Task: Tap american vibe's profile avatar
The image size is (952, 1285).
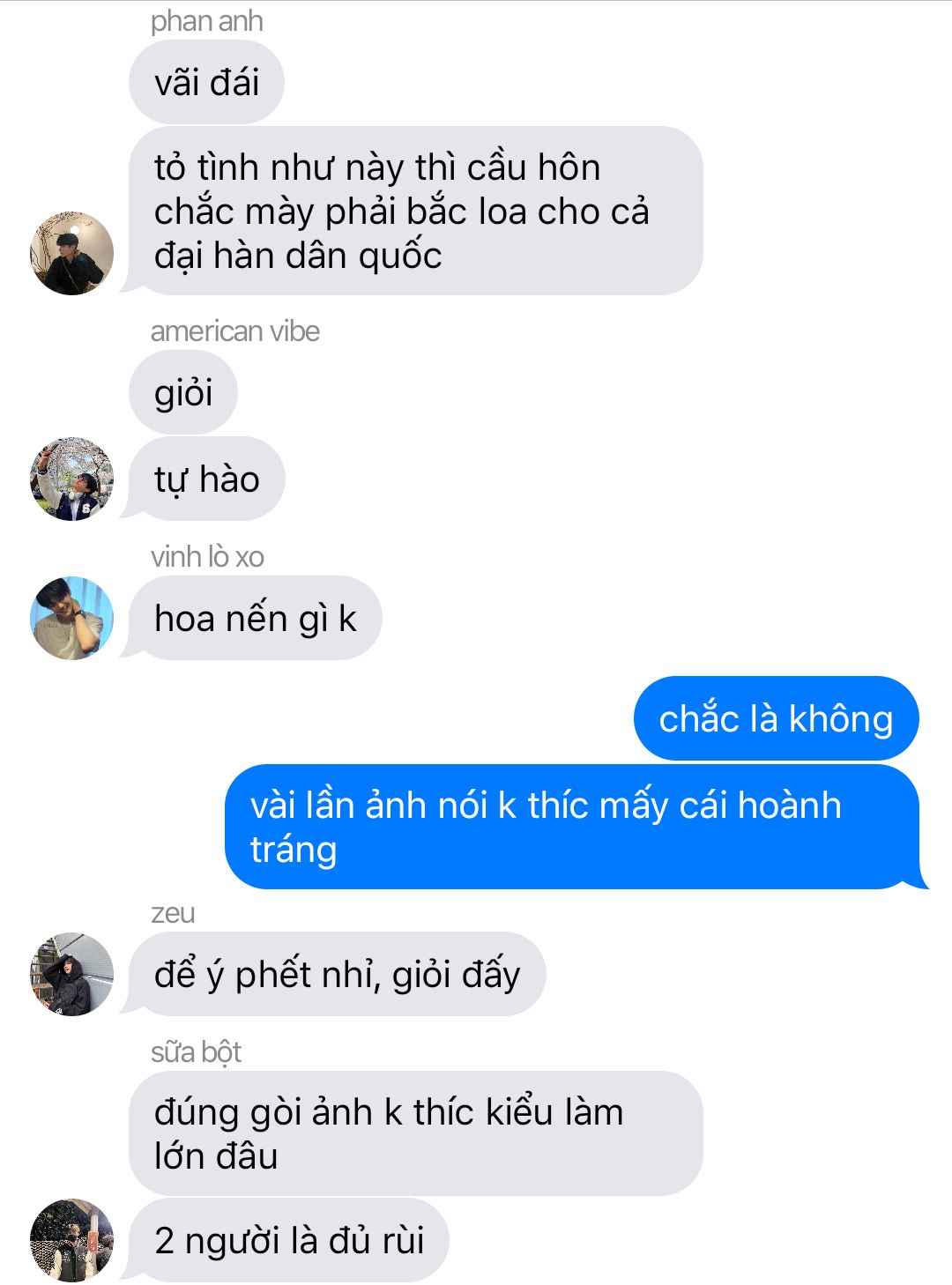Action: coord(72,479)
